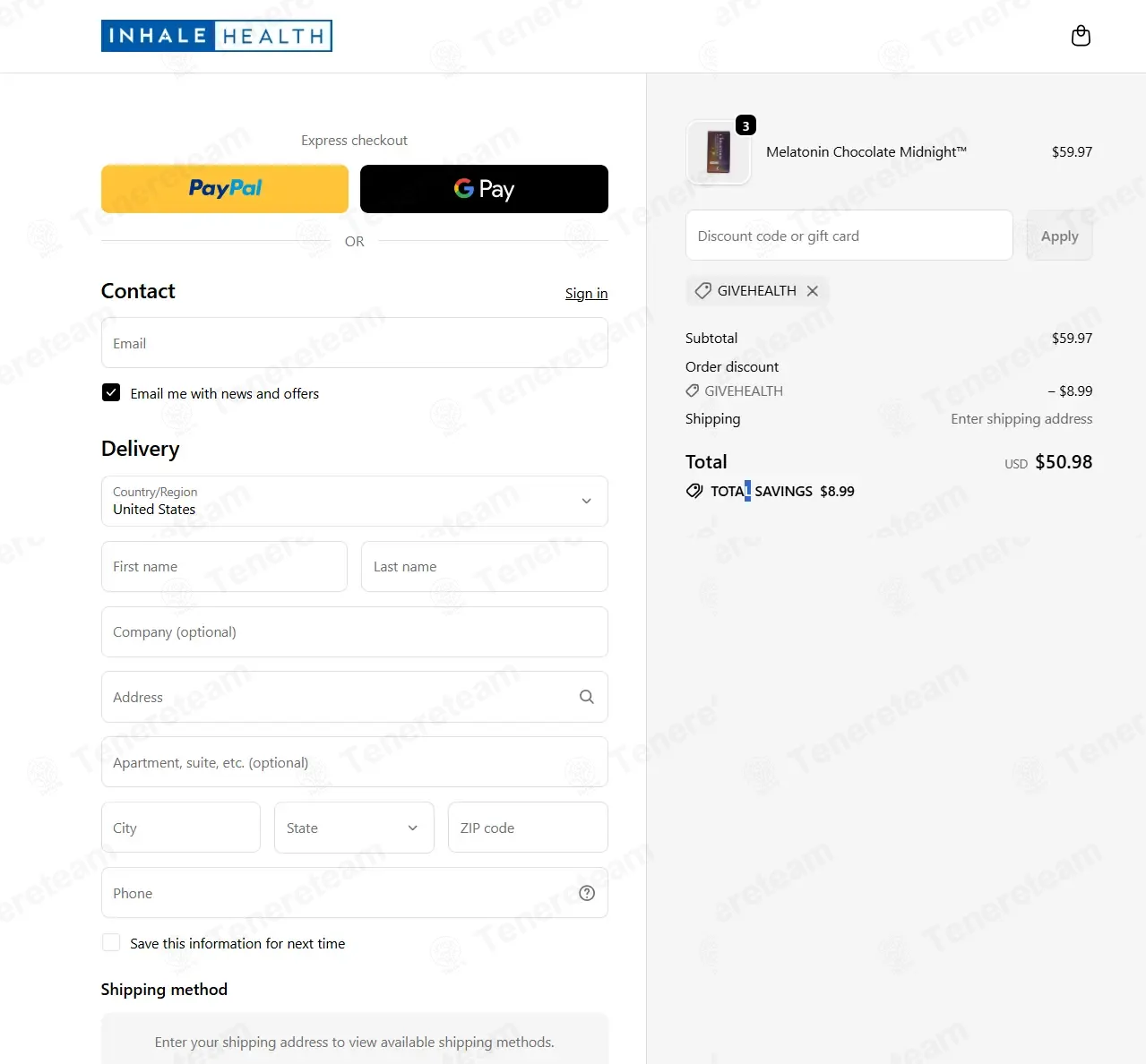Click the address search magnifier icon
The width and height of the screenshot is (1146, 1064).
coord(587,697)
